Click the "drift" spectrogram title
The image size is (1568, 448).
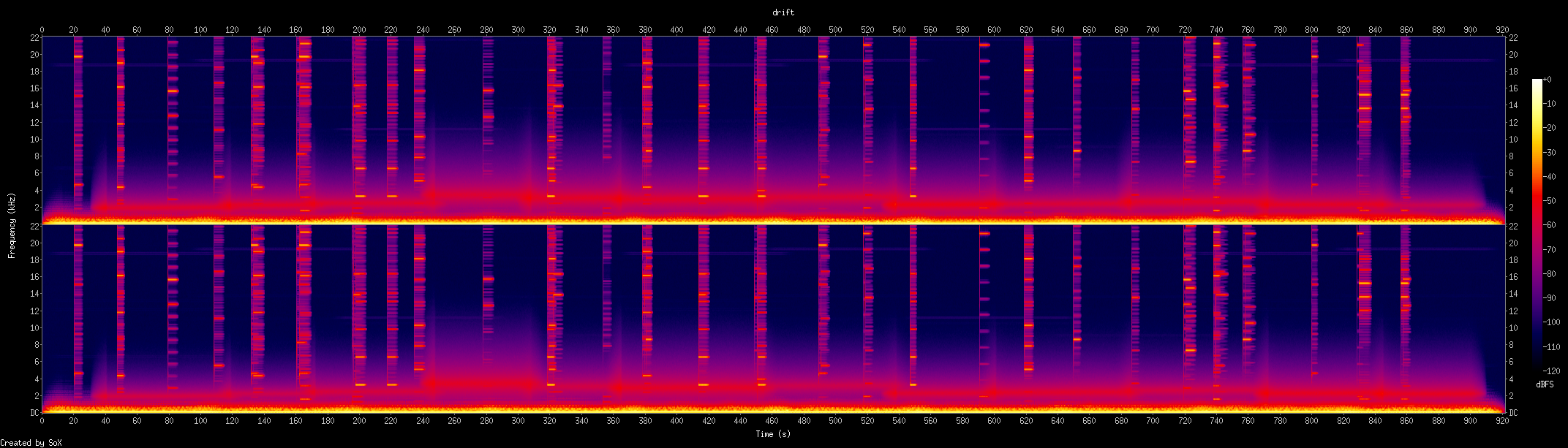(783, 12)
